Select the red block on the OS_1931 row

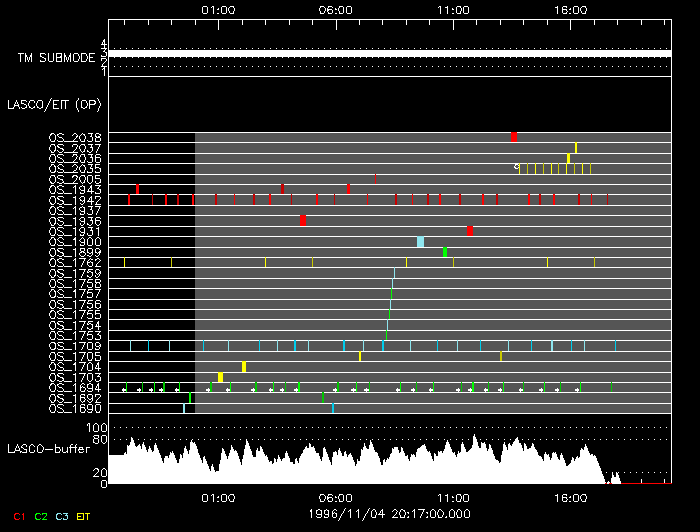(x=470, y=231)
